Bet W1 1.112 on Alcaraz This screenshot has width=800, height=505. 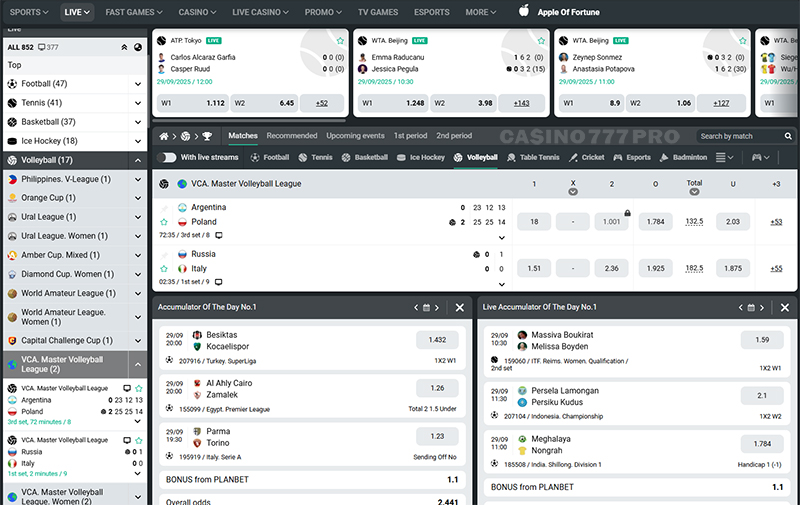(x=192, y=103)
